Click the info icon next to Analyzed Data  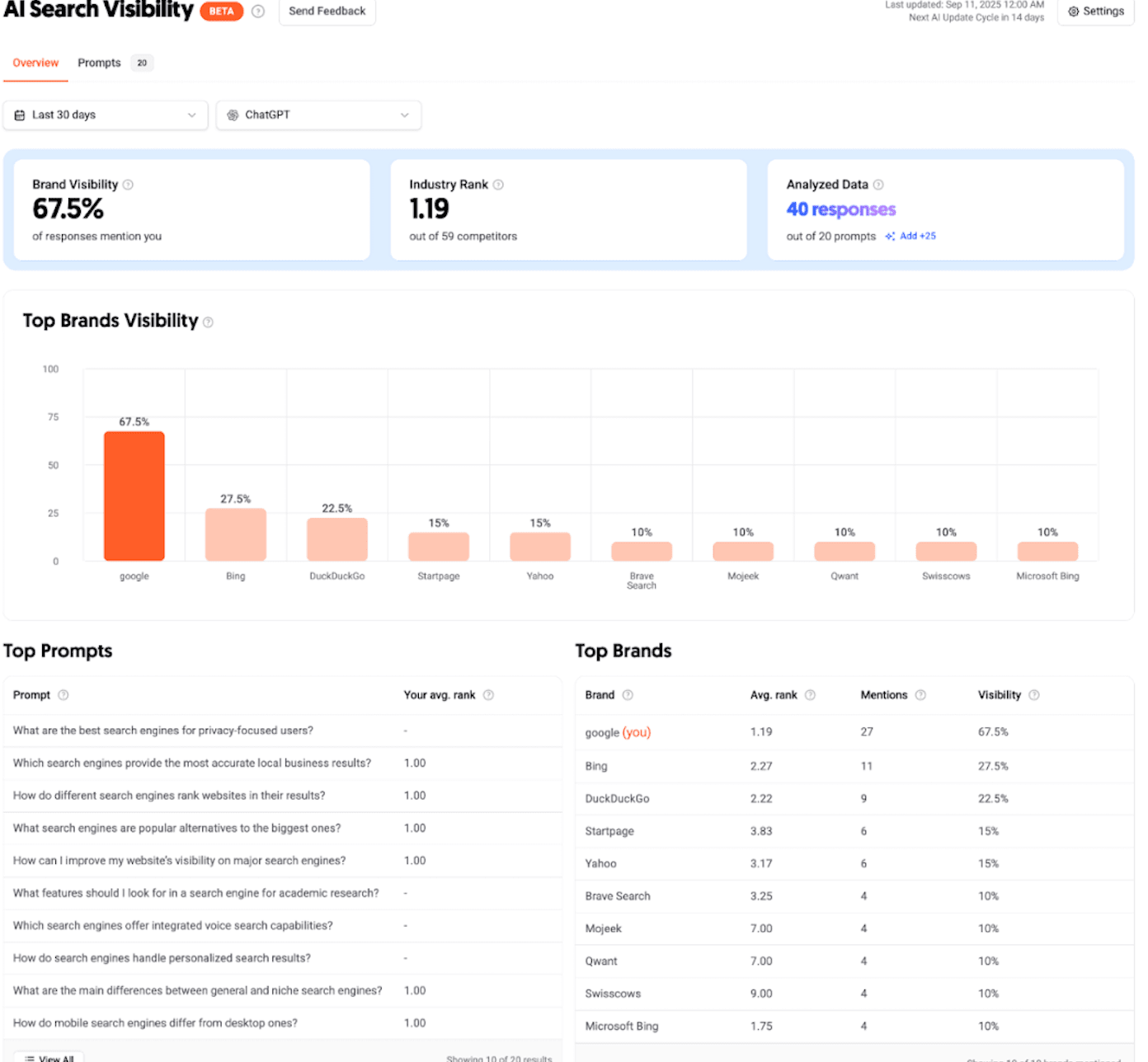click(x=878, y=185)
